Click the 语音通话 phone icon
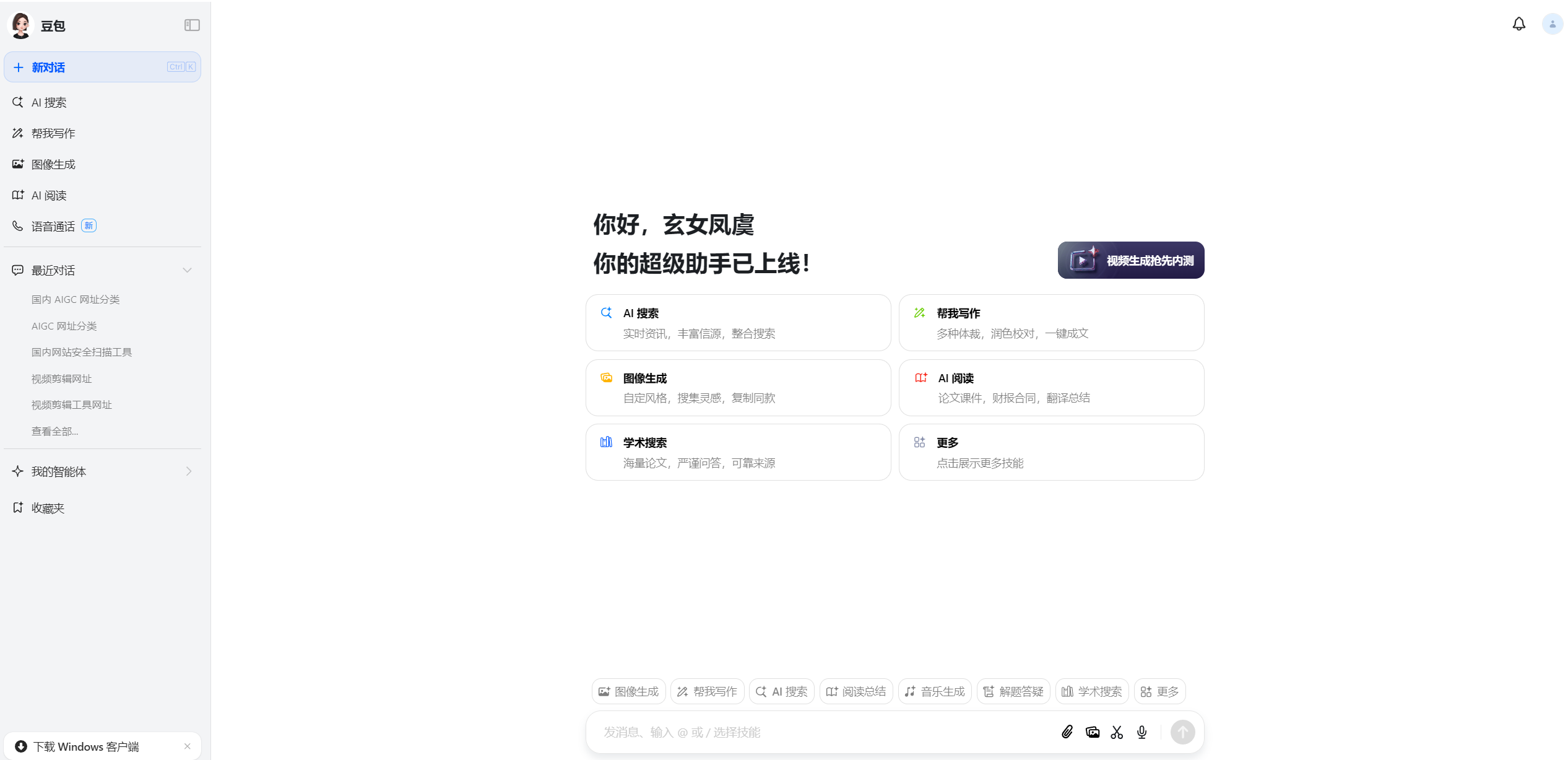The image size is (1568, 760). [18, 225]
